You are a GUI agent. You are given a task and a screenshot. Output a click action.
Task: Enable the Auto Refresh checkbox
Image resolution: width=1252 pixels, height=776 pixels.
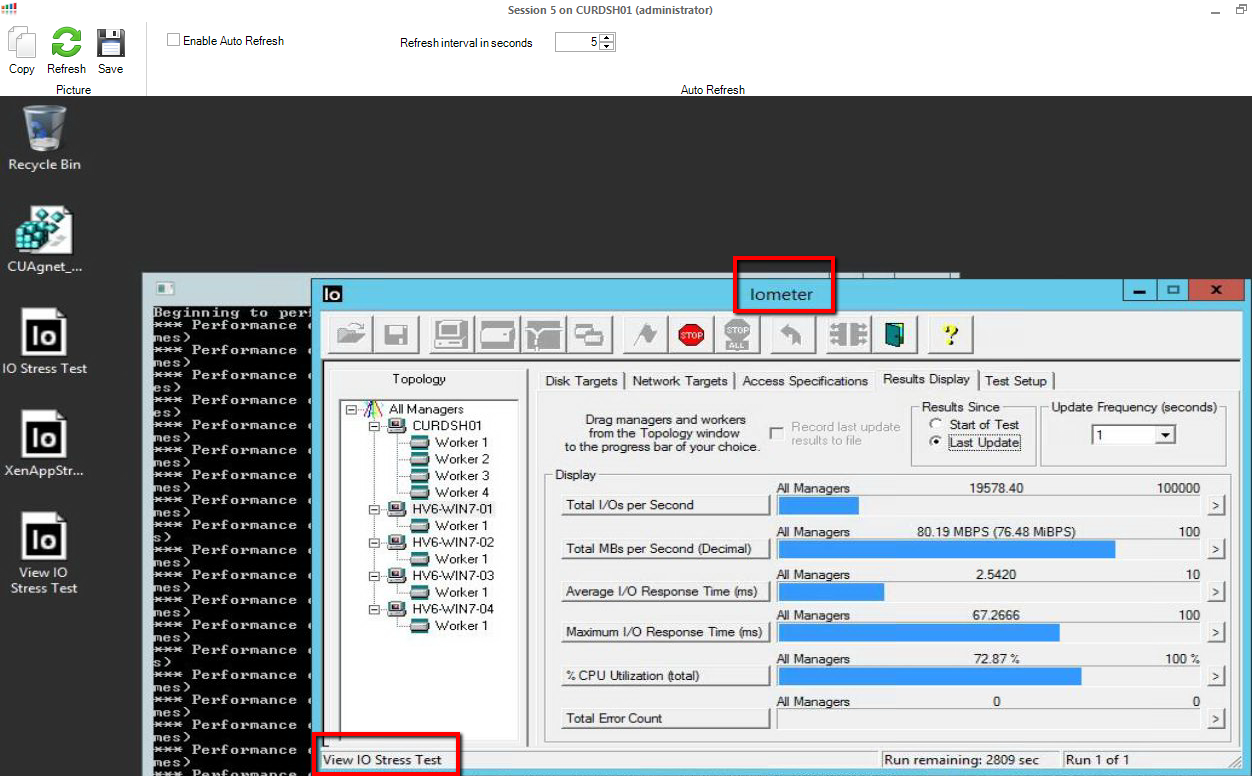click(x=174, y=40)
